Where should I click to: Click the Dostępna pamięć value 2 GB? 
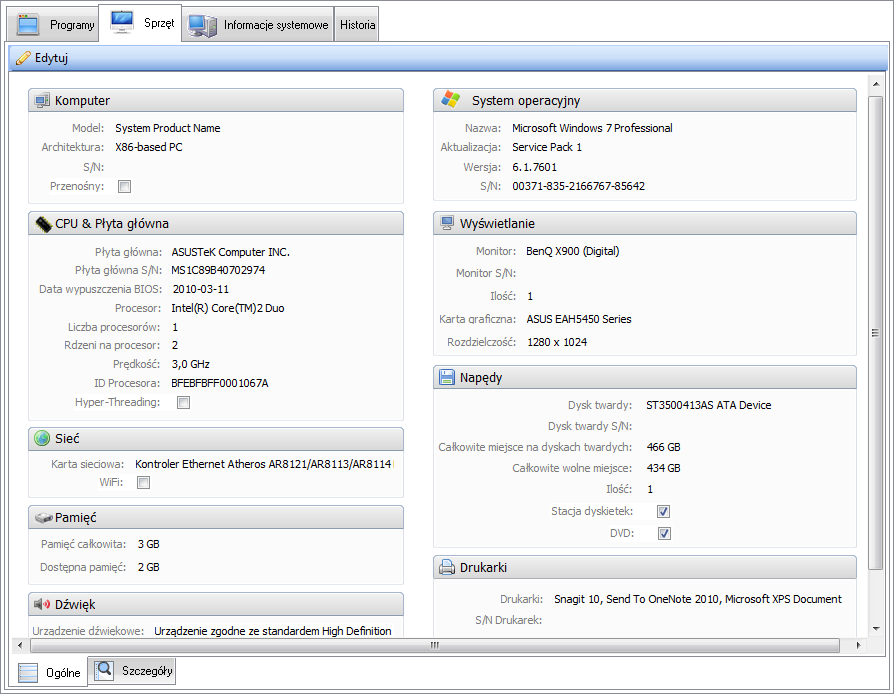(x=149, y=567)
